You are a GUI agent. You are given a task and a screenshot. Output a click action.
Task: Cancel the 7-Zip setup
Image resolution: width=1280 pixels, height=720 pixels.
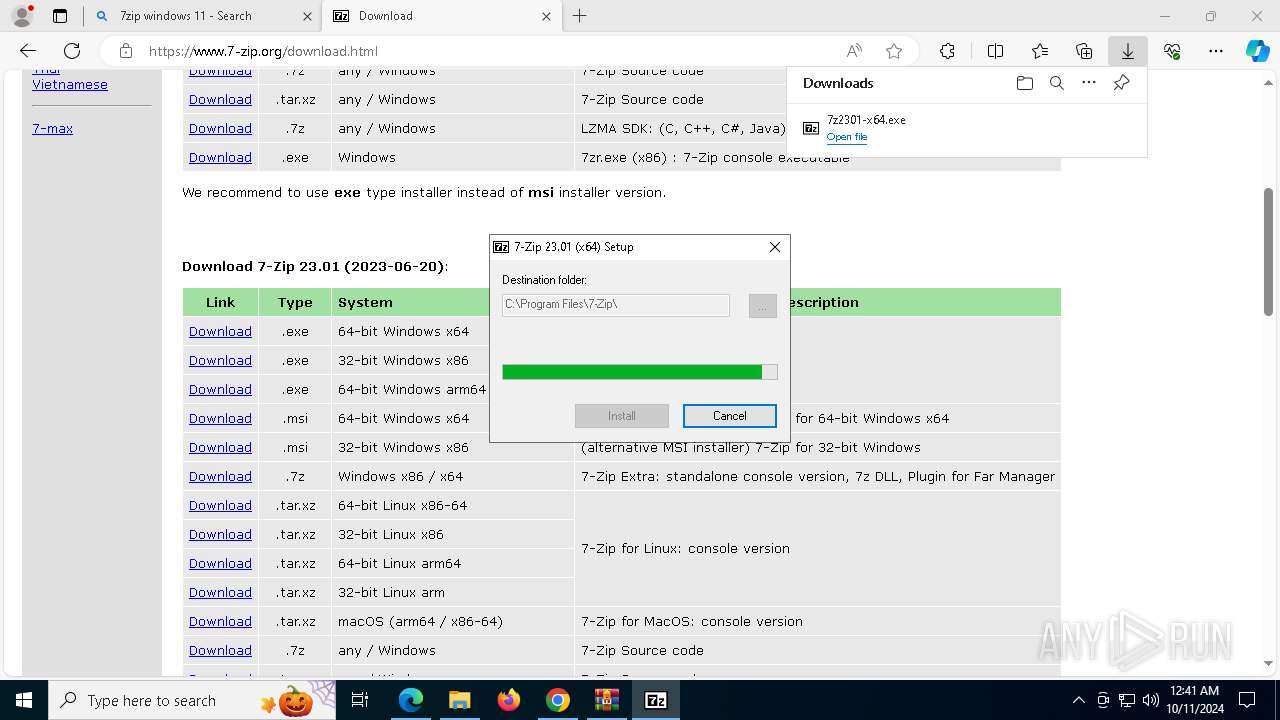[730, 416]
